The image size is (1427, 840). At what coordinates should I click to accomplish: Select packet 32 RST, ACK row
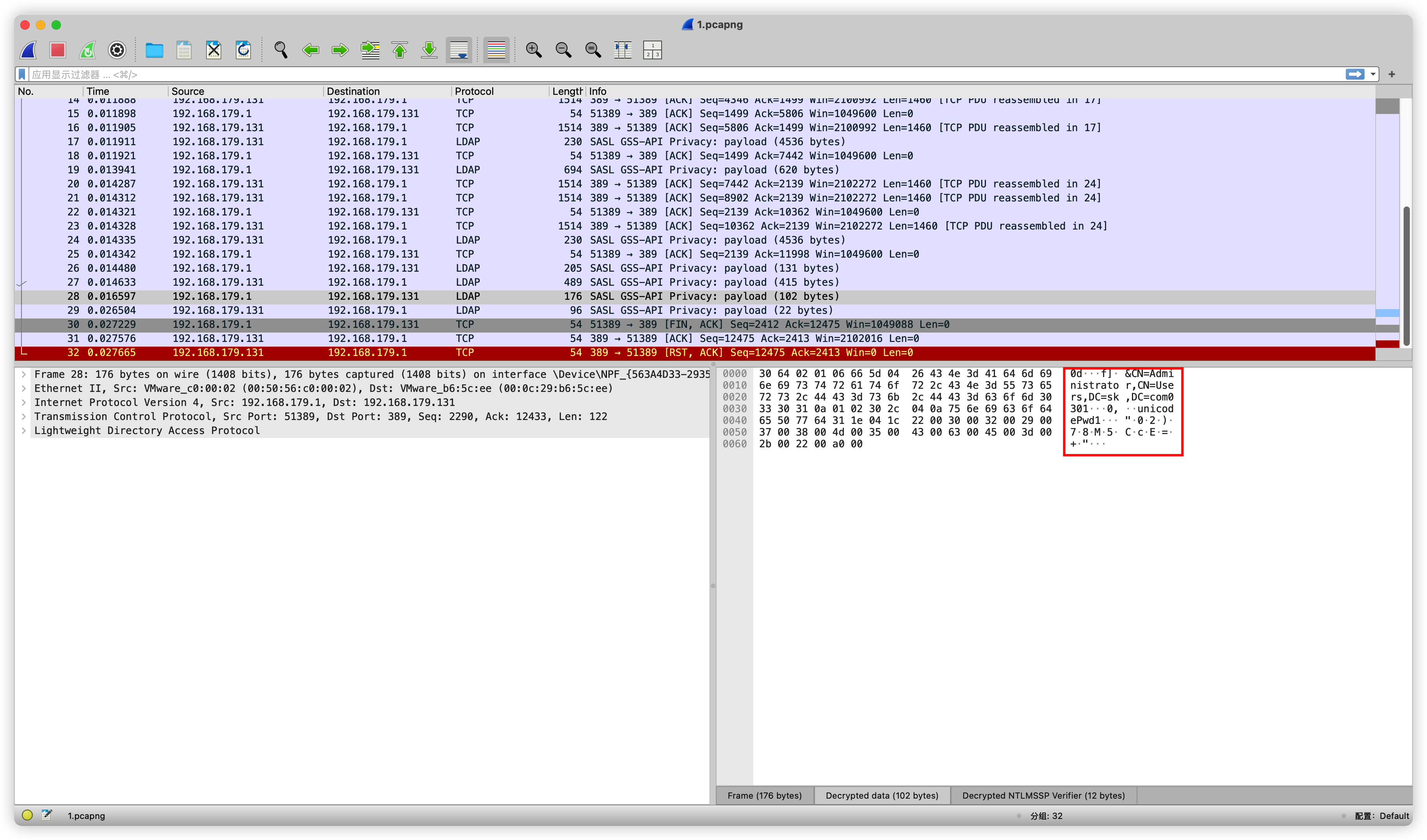695,353
